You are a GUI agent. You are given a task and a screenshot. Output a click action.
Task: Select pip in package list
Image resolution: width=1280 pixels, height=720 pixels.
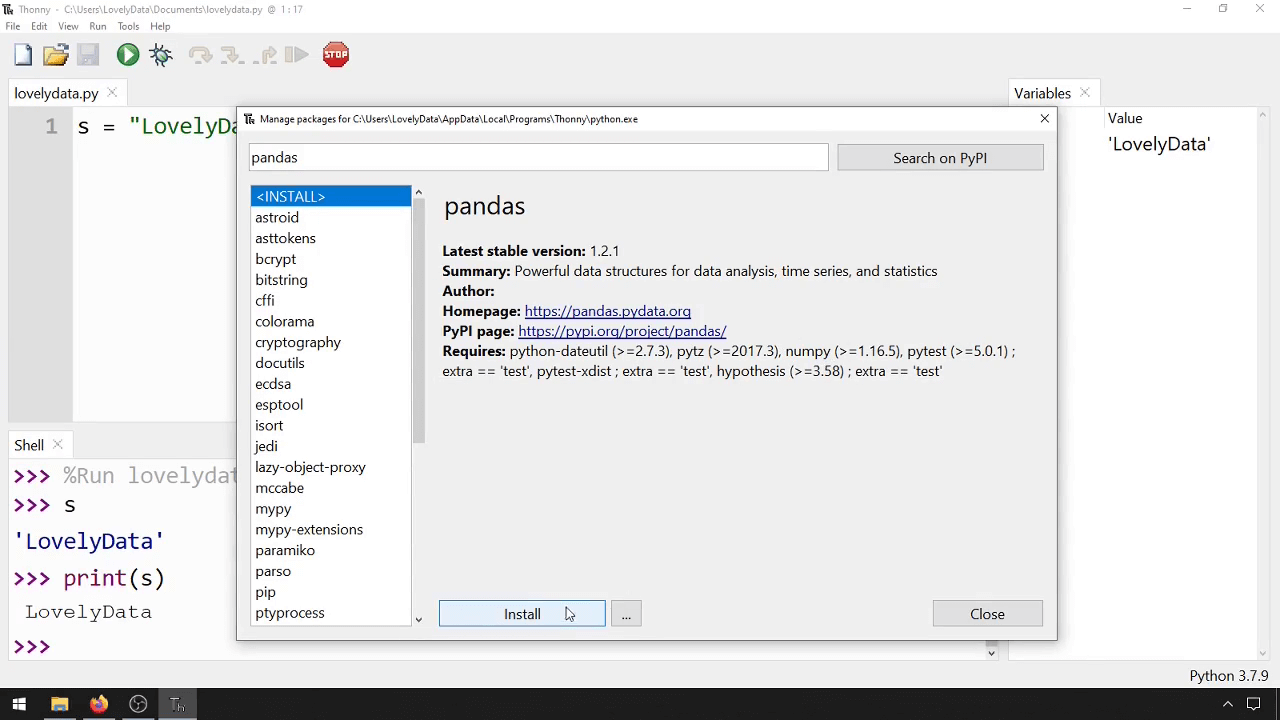[x=330, y=592]
